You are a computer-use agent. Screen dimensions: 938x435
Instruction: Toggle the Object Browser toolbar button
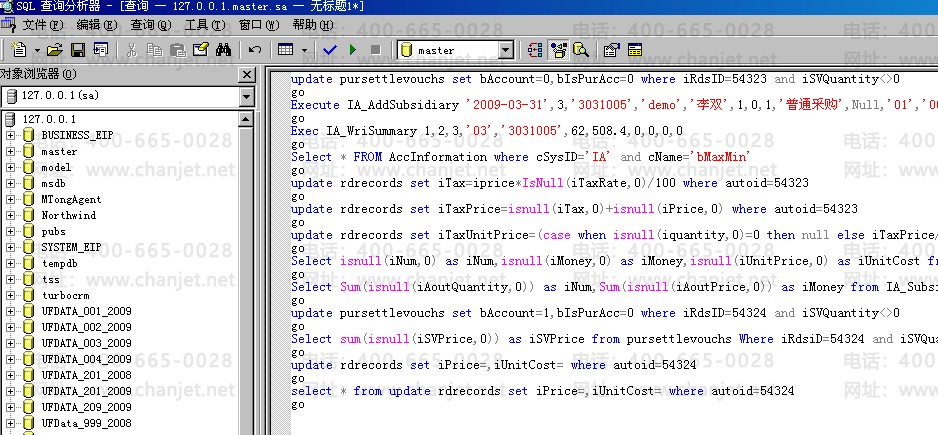click(x=558, y=49)
